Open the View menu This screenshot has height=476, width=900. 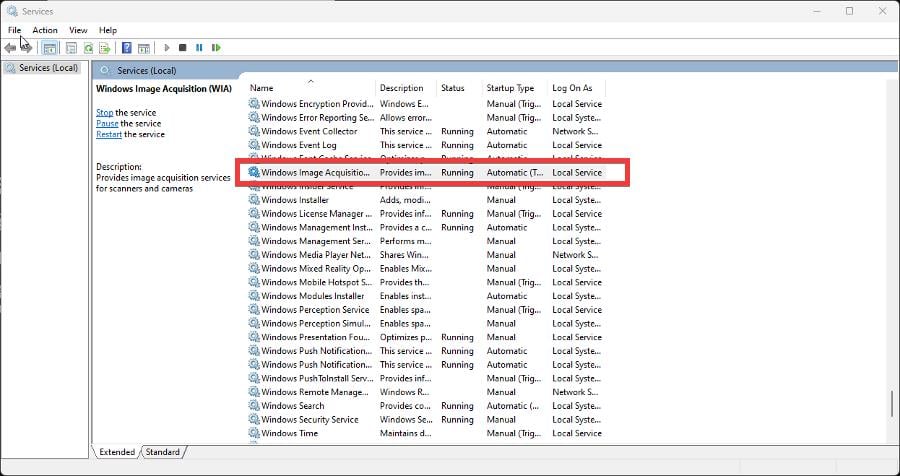click(x=78, y=30)
